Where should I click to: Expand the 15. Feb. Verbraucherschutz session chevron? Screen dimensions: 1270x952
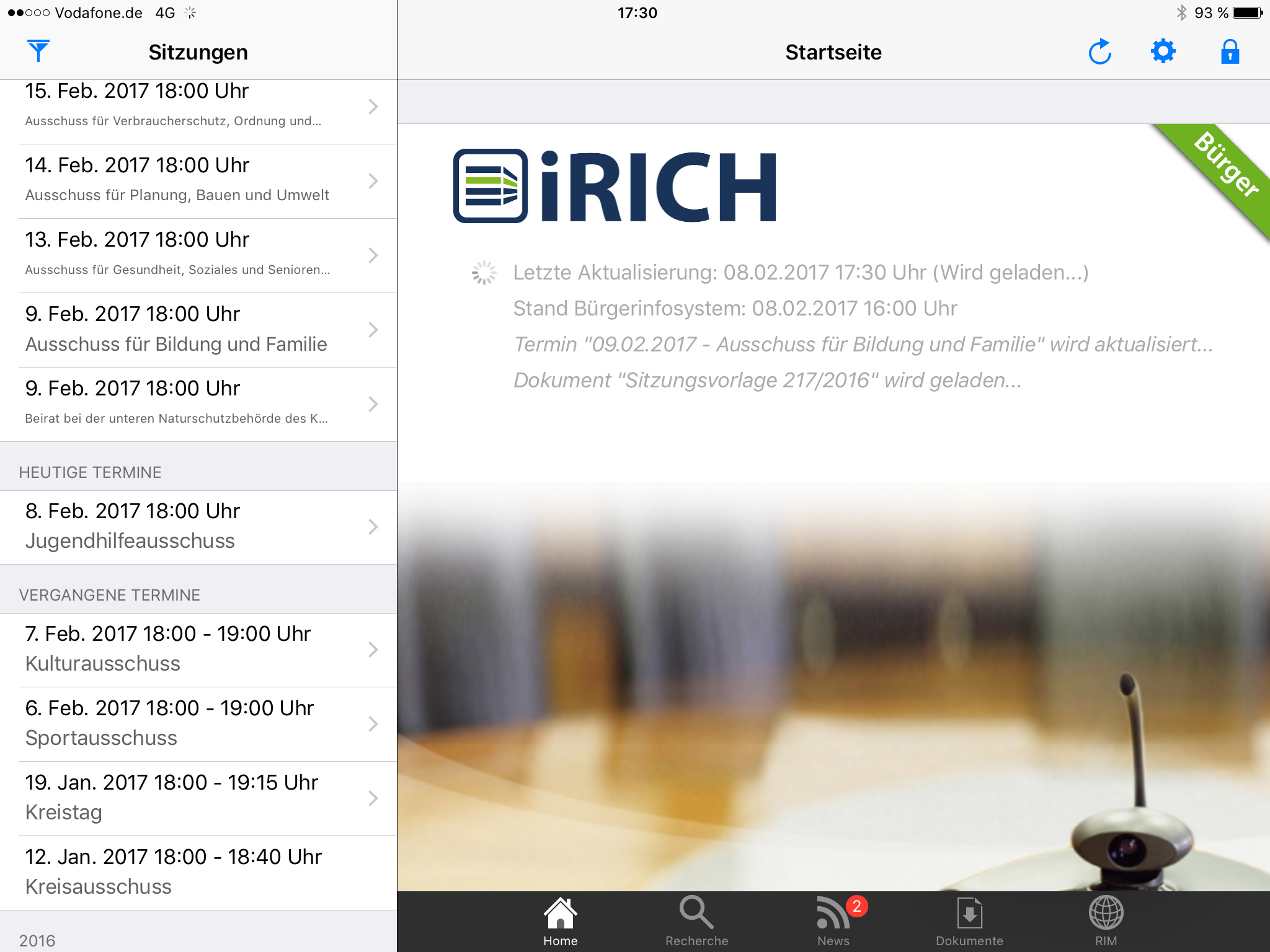[x=373, y=107]
